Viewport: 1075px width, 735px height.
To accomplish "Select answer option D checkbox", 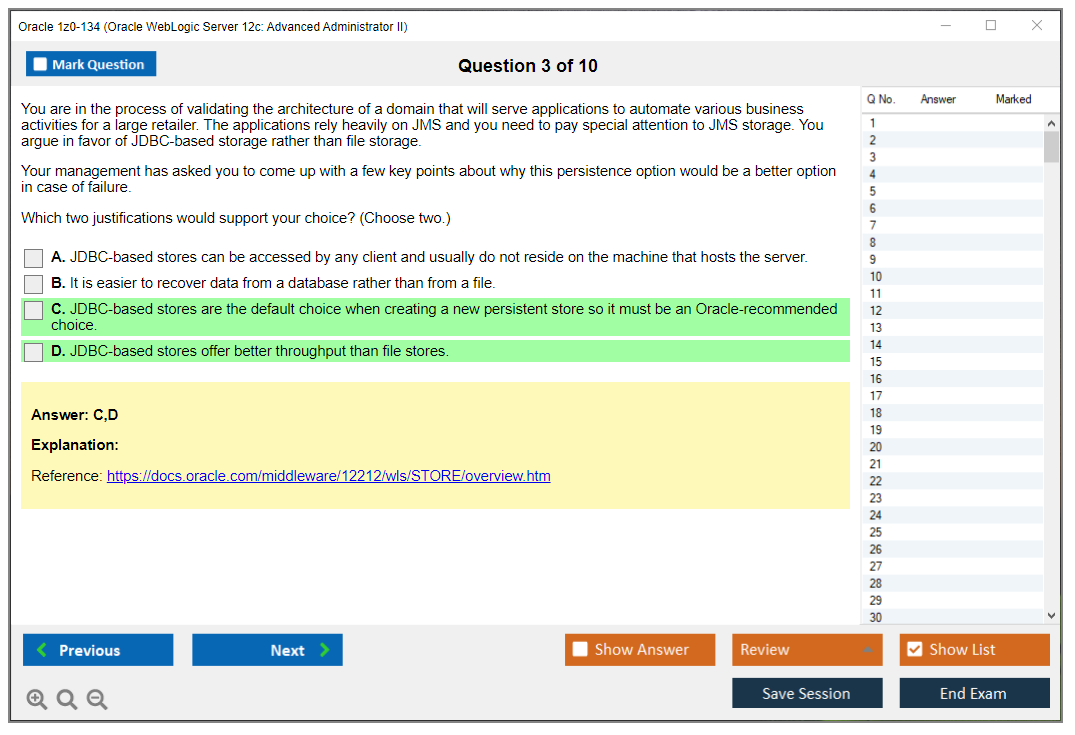I will coord(34,352).
